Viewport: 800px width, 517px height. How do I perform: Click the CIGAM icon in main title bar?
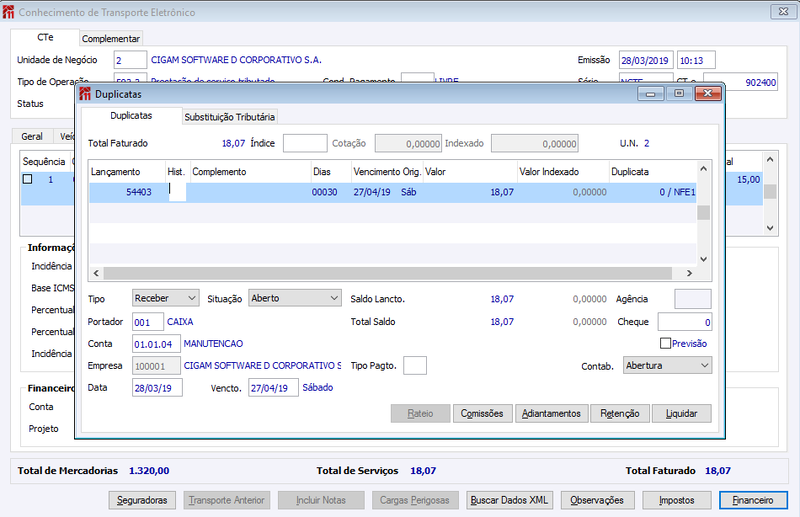tap(8, 12)
